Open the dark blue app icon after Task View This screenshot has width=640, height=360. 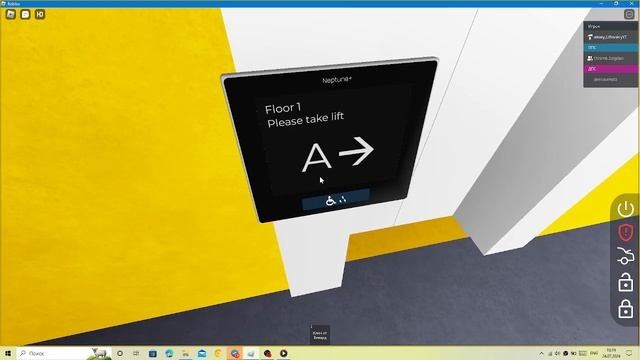coord(153,353)
